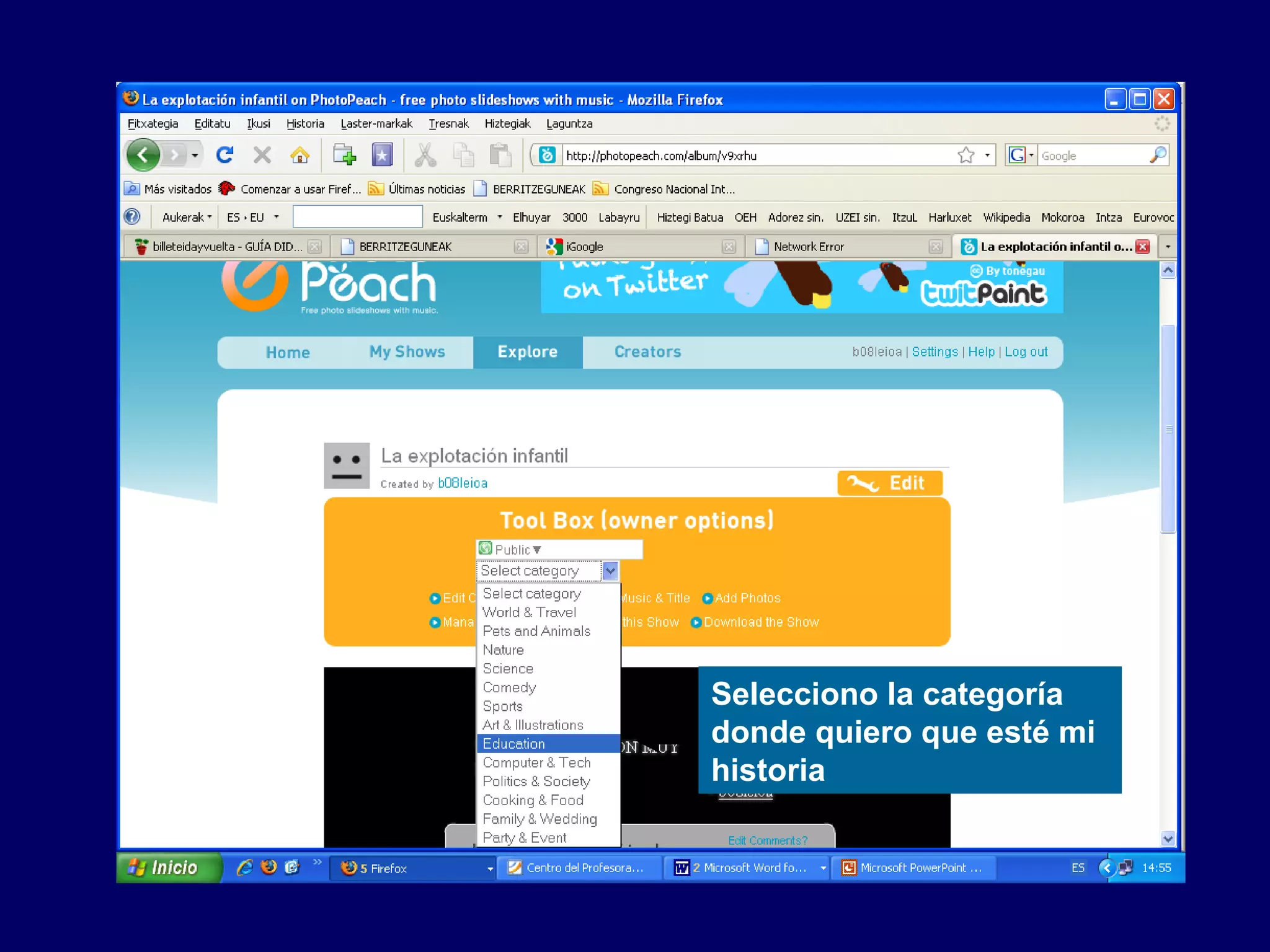Click the Cut scissors toolbar icon
Screen dimensions: 1270x952
tap(425, 155)
